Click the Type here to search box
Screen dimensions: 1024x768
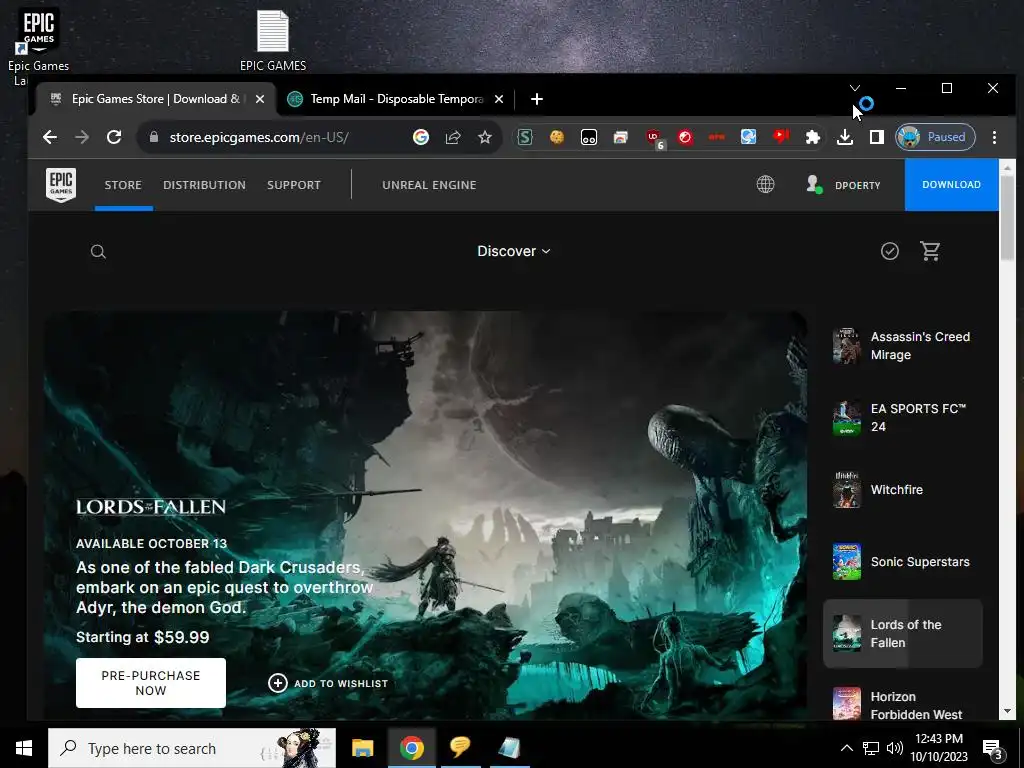click(x=192, y=748)
